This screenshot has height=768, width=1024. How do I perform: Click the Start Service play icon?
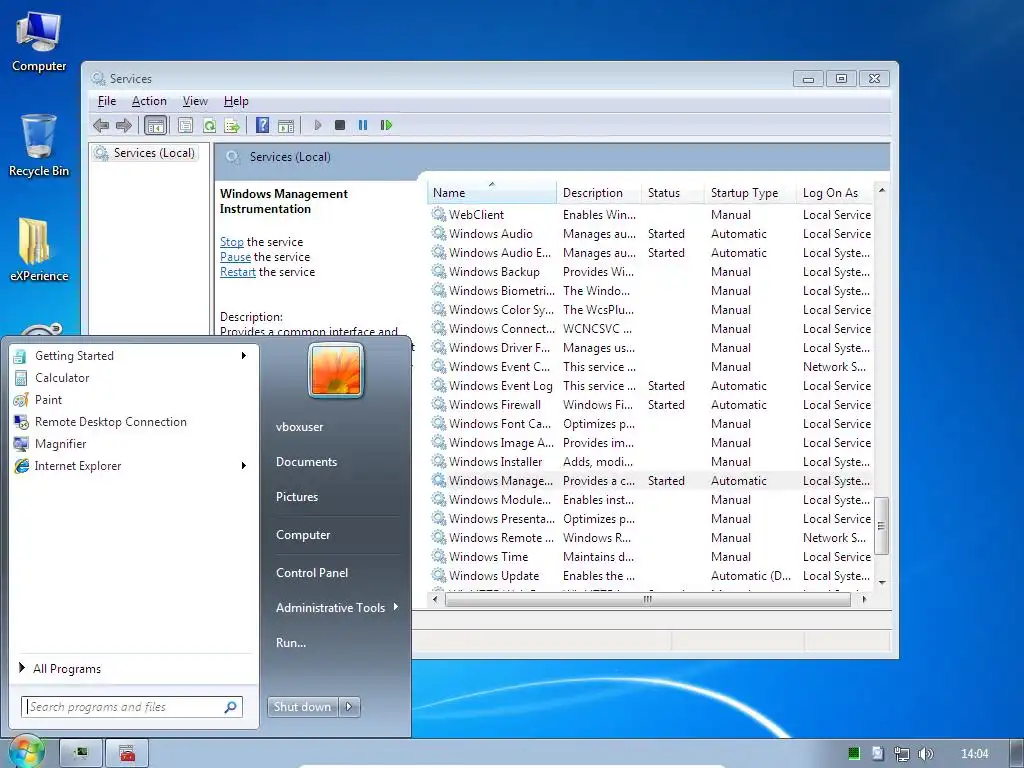318,125
